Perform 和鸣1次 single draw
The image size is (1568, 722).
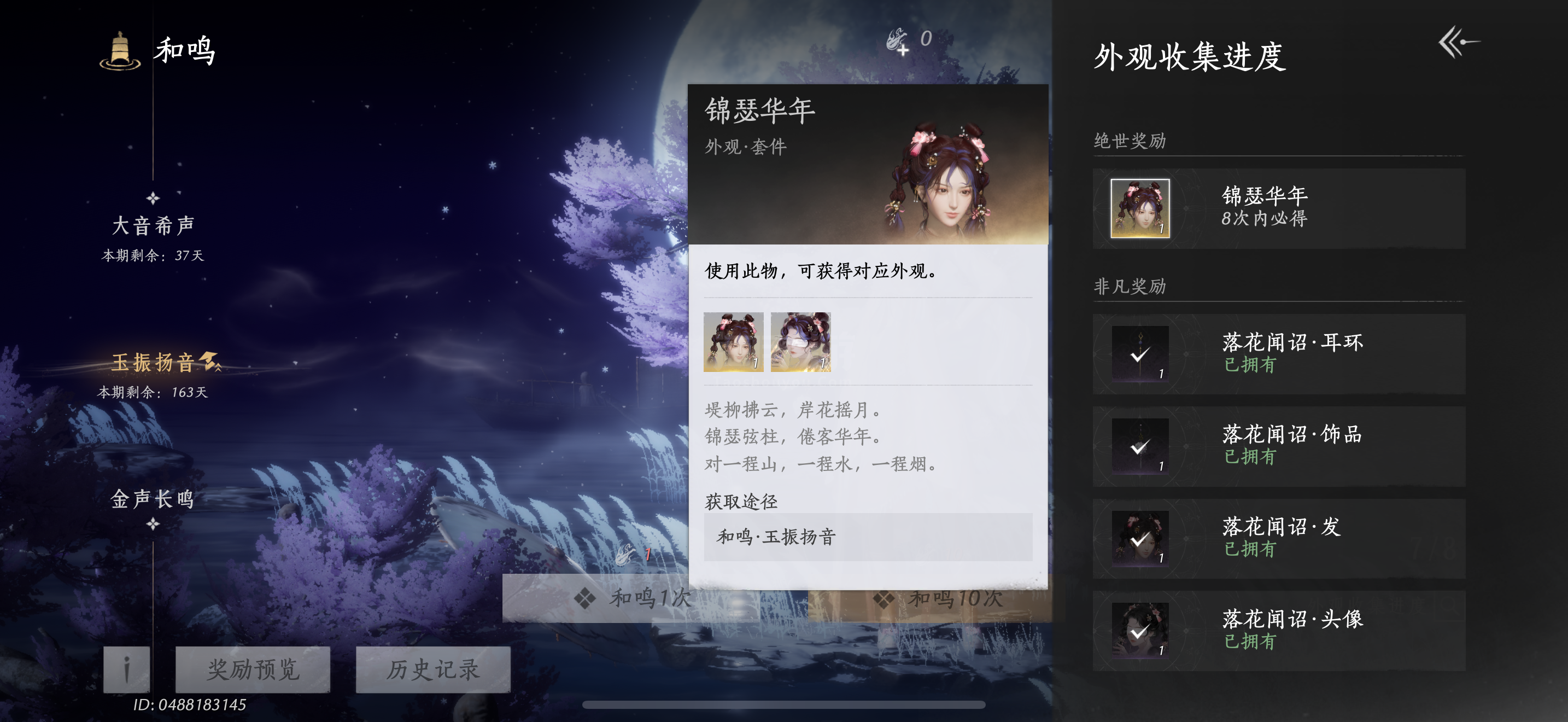[x=633, y=598]
